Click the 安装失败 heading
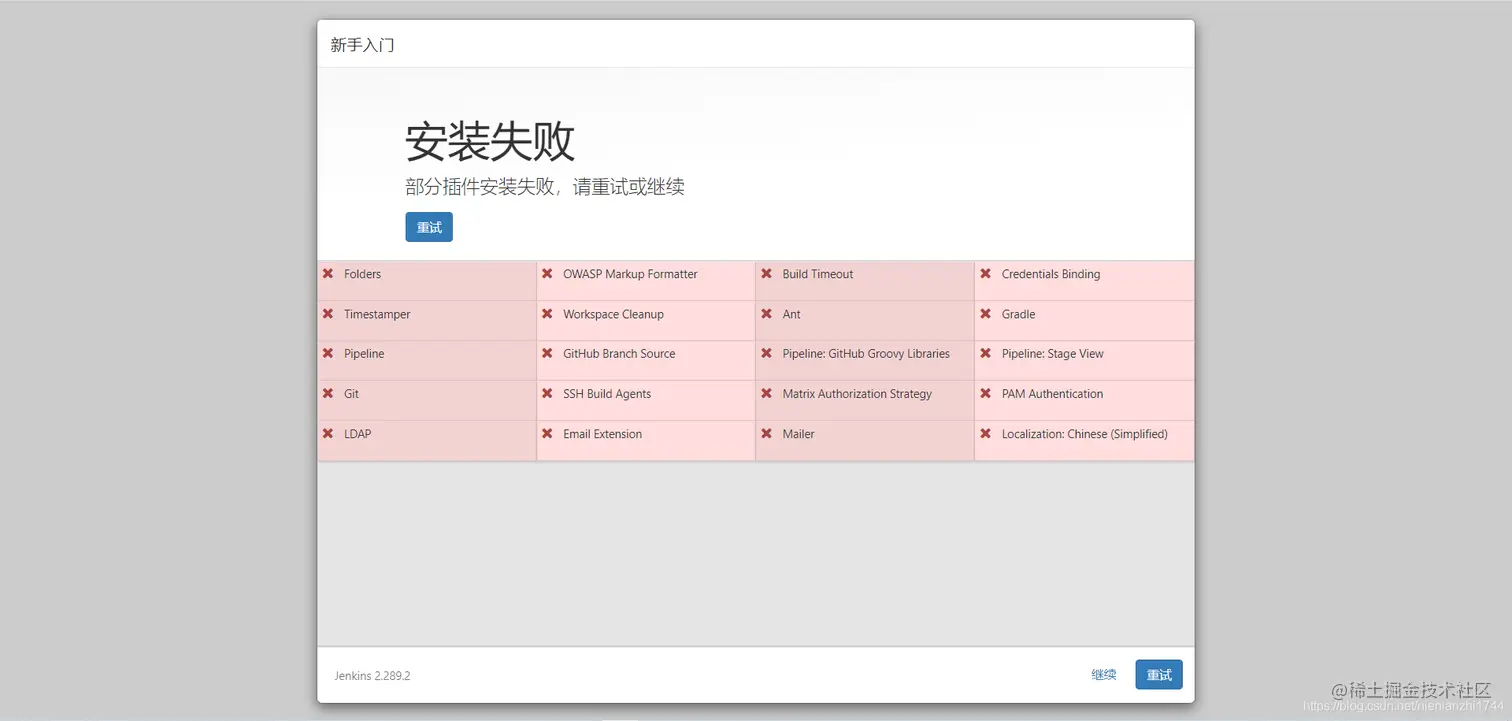 click(x=490, y=142)
